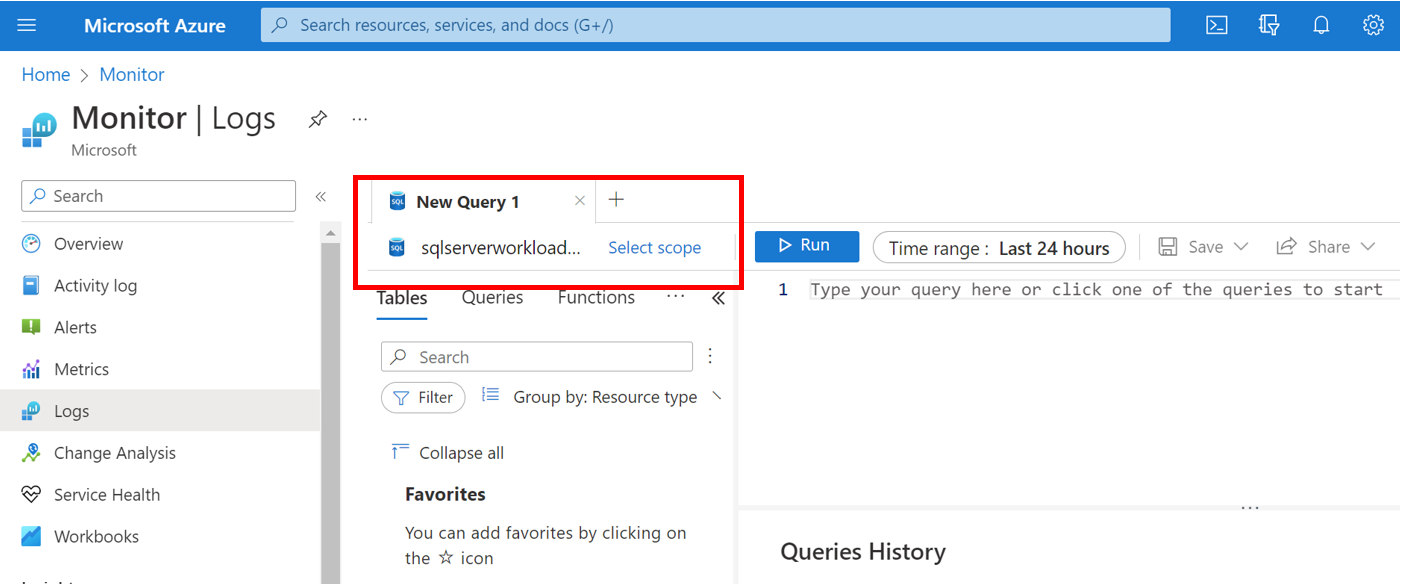1403x584 pixels.
Task: Click the favorites star icon in the hint text
Action: [x=446, y=558]
